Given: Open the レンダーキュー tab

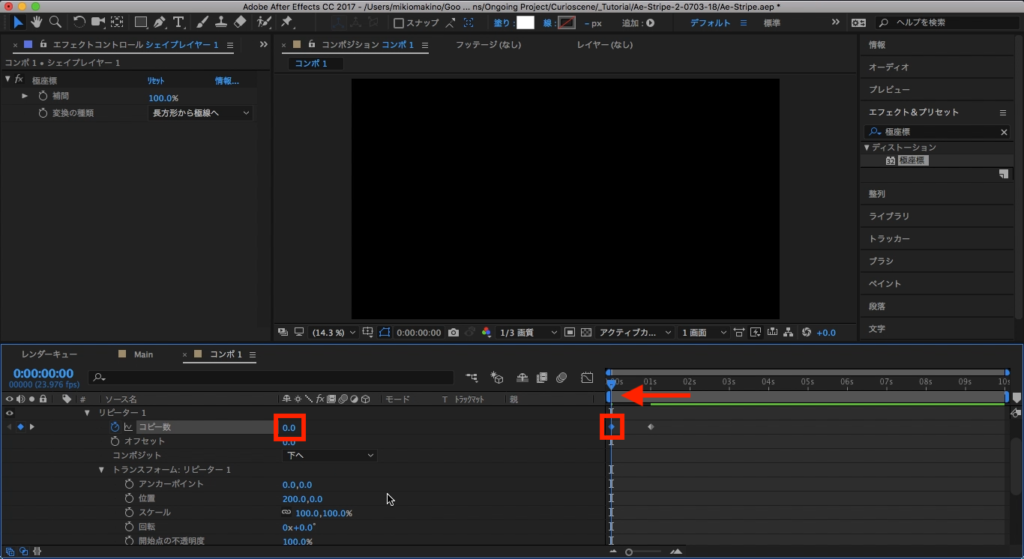Looking at the screenshot, I should [x=49, y=354].
